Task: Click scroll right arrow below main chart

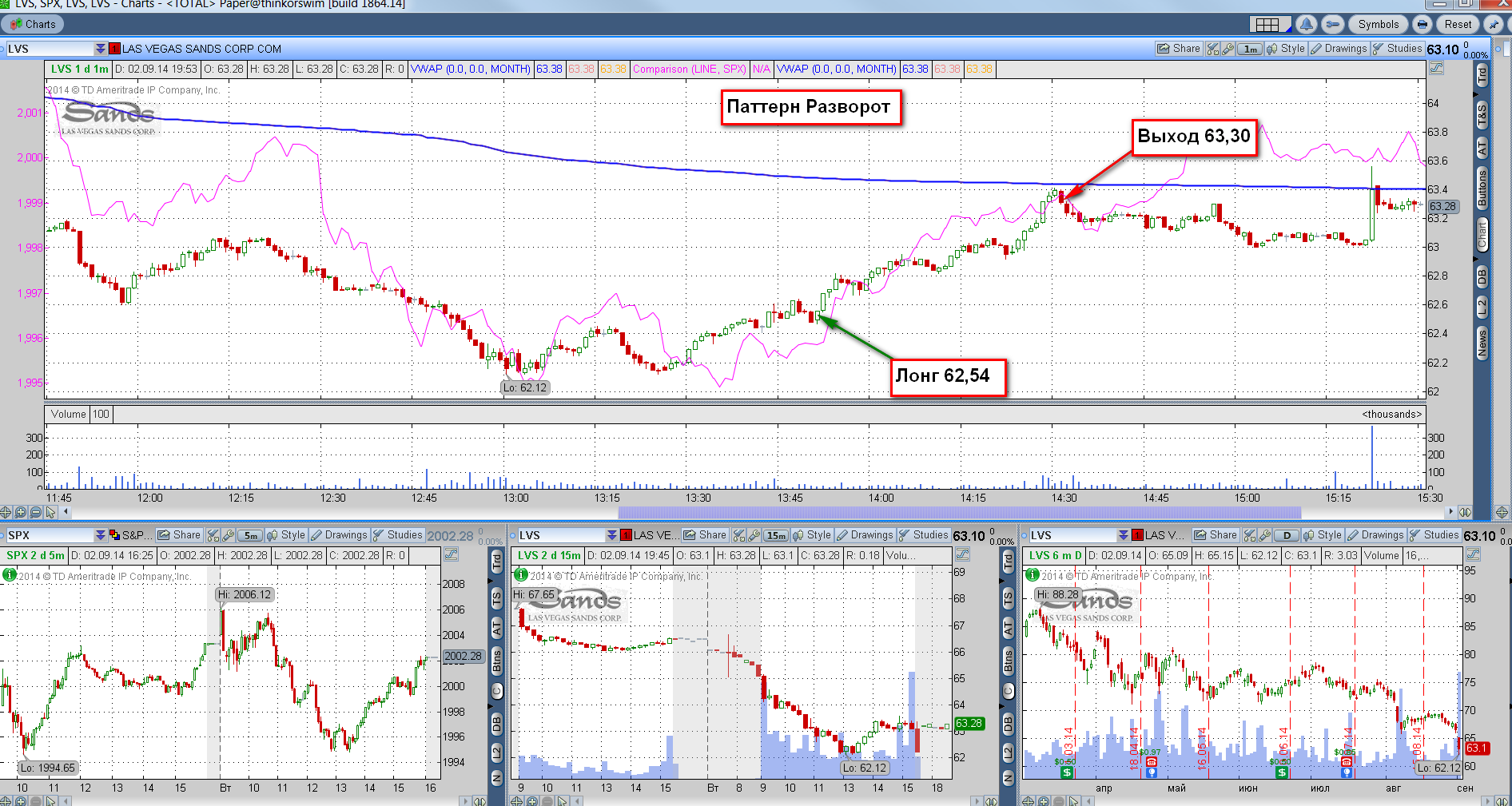Action: click(x=1450, y=512)
